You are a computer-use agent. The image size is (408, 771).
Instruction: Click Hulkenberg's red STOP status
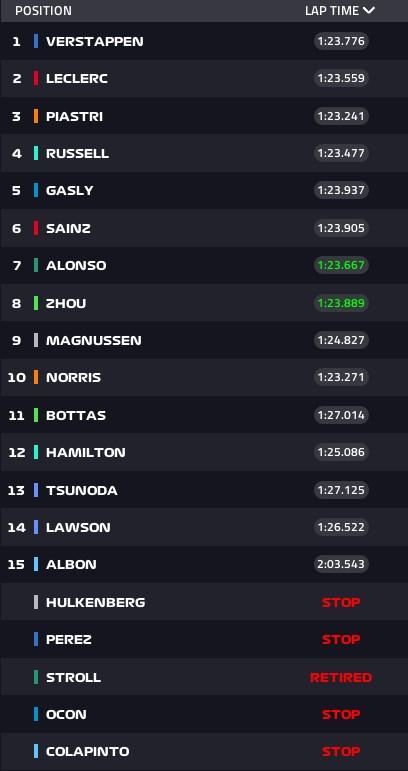pos(341,602)
